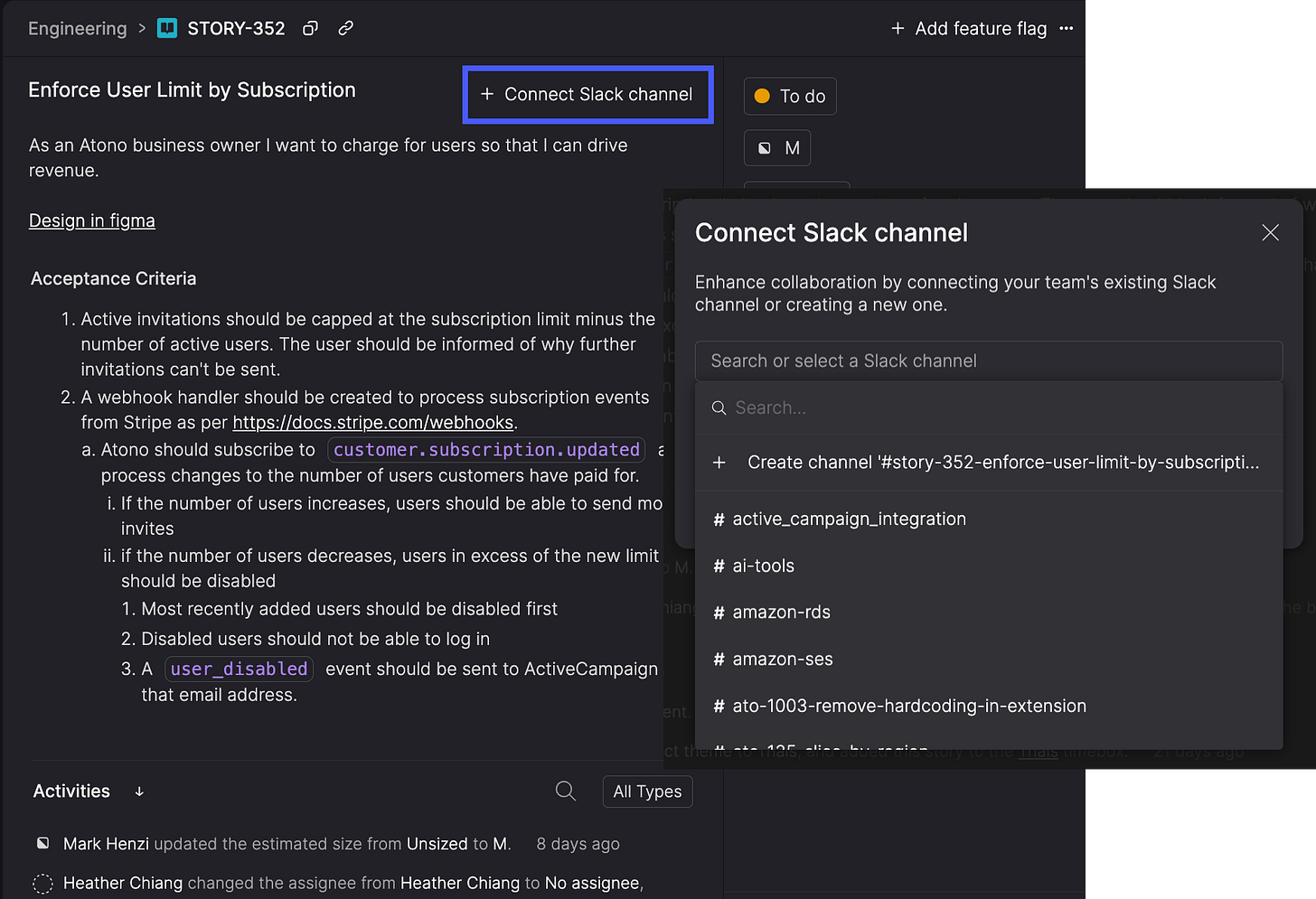This screenshot has height=899, width=1316.
Task: Select ato-1003-remove-hardcoding-in-extension channel
Action: 989,706
